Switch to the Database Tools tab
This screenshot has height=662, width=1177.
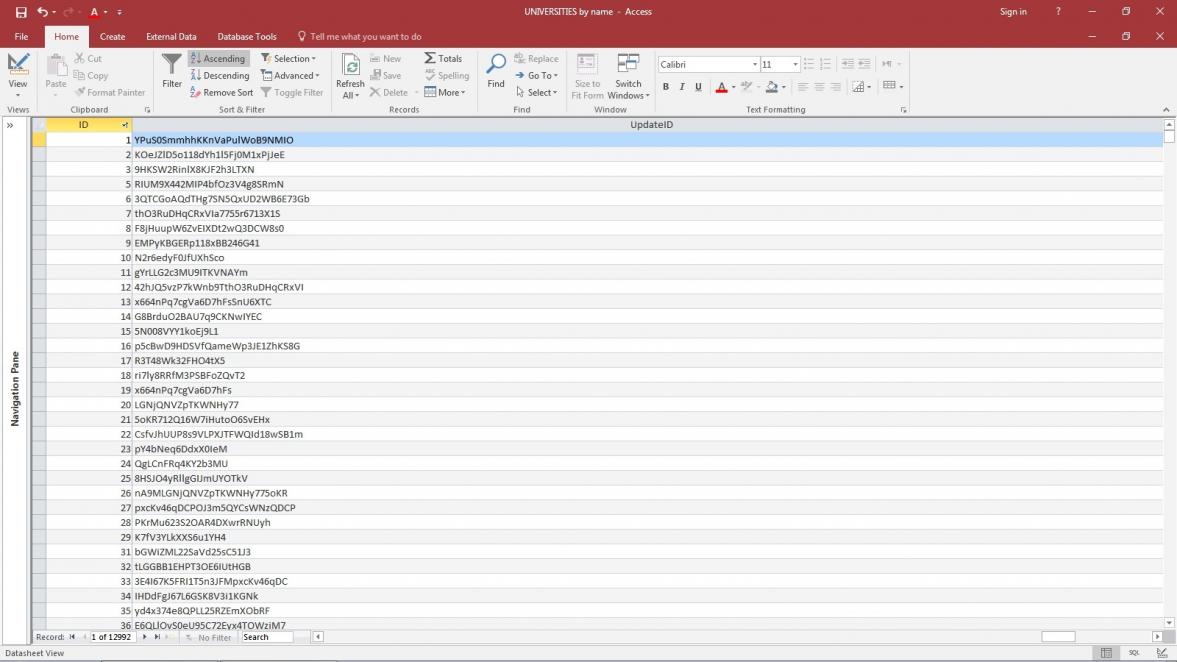[247, 36]
